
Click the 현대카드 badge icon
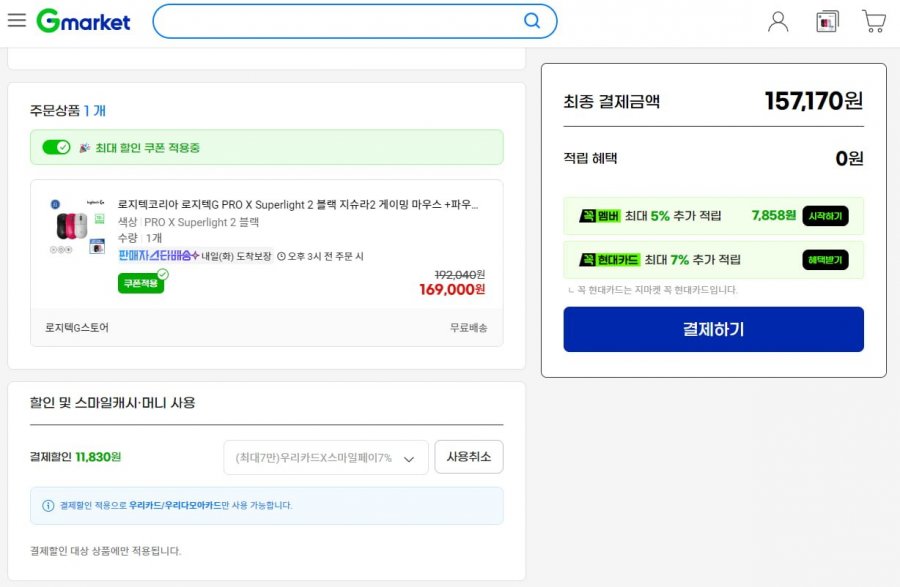pos(610,260)
